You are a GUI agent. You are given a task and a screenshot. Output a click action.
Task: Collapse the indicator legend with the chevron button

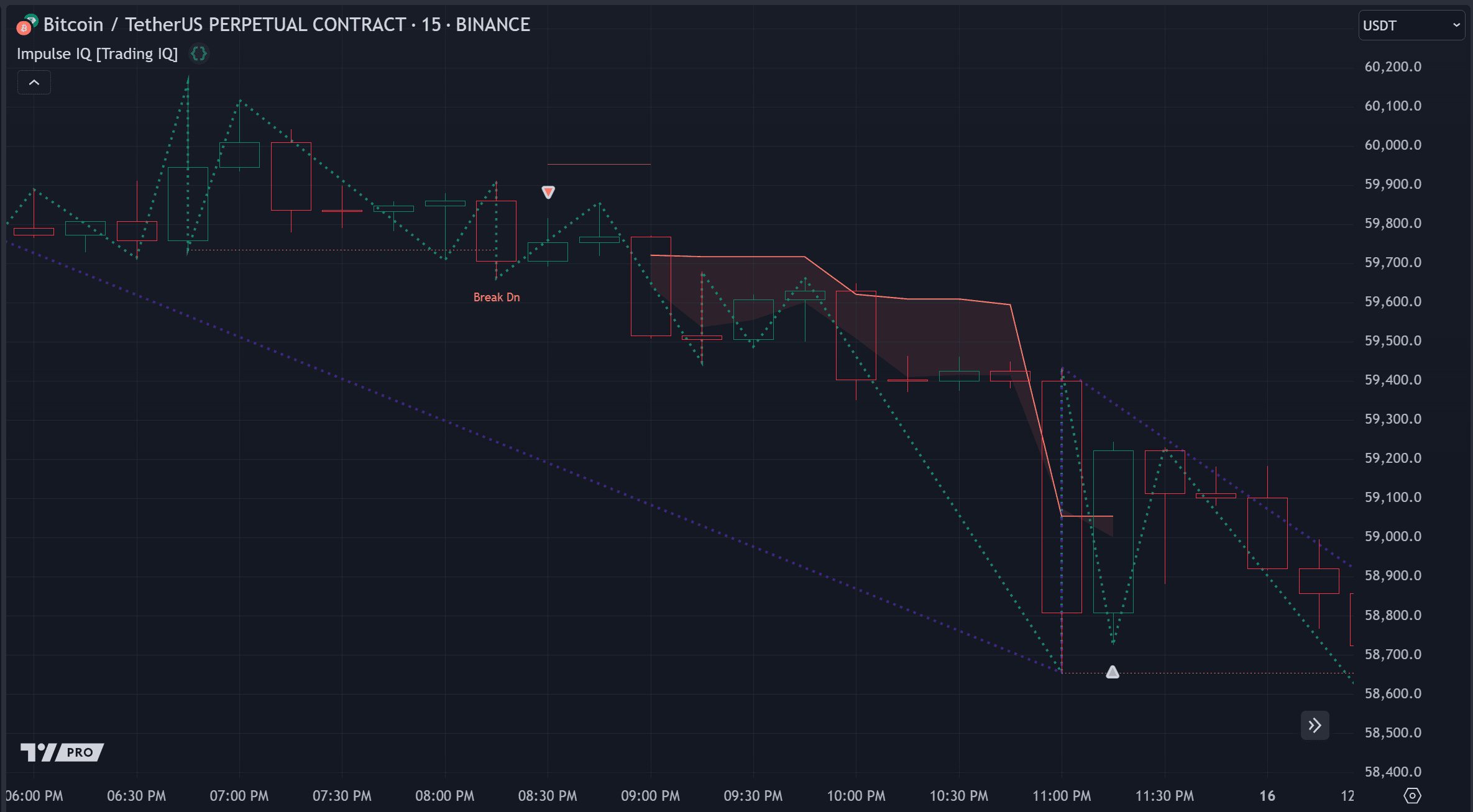pos(34,82)
